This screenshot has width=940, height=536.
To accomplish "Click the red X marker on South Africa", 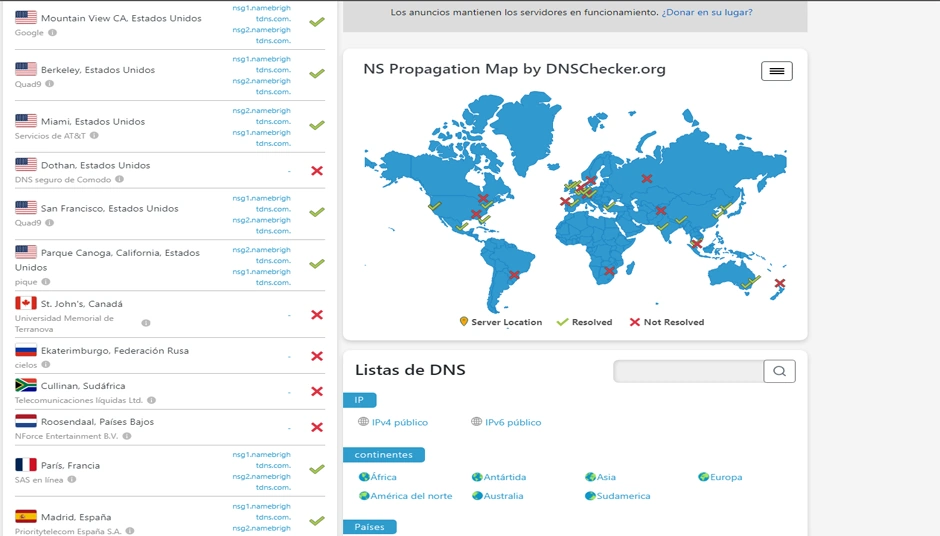I will [609, 271].
